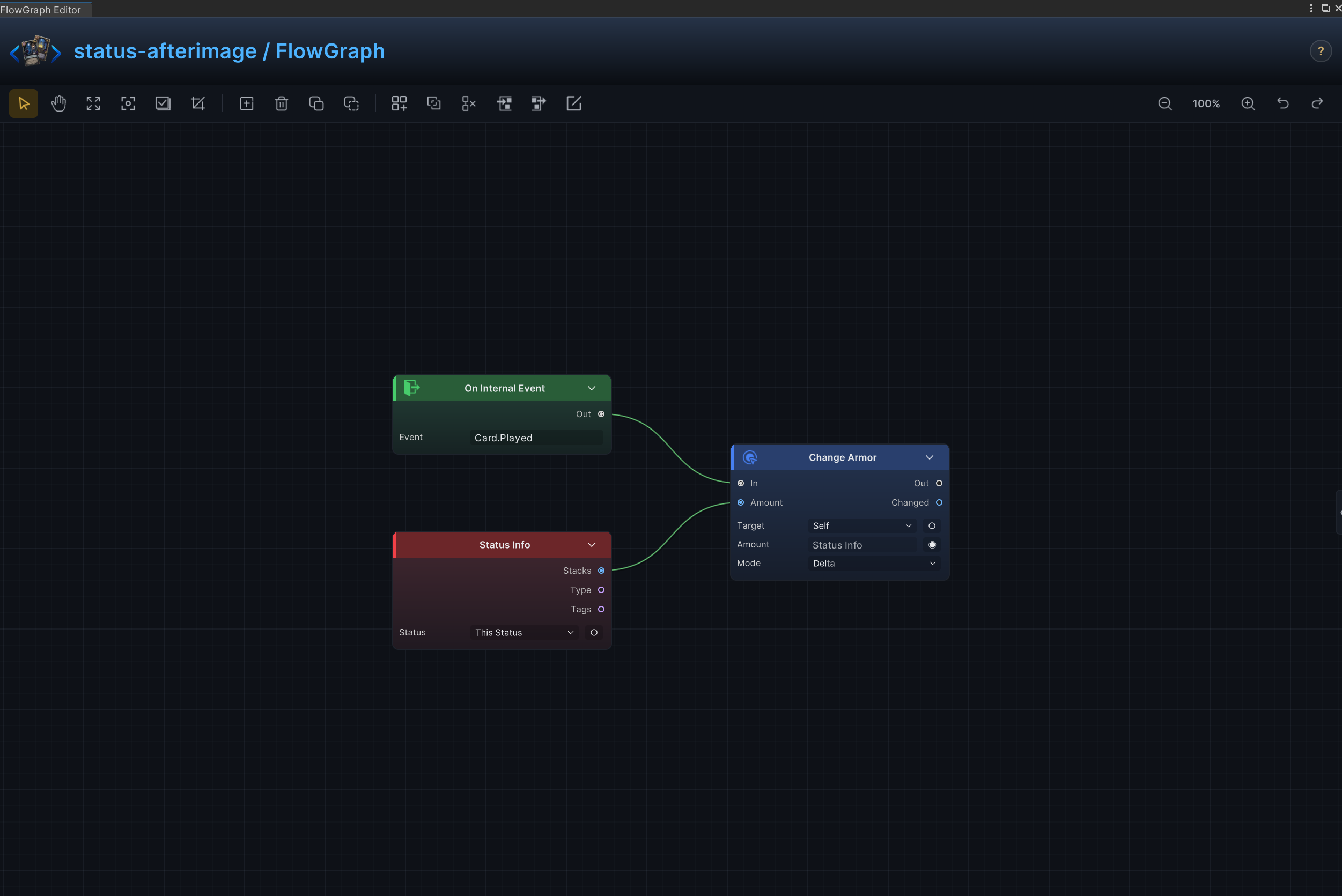The width and height of the screenshot is (1342, 896).
Task: Click the Amount row filled port circle
Action: 932,545
